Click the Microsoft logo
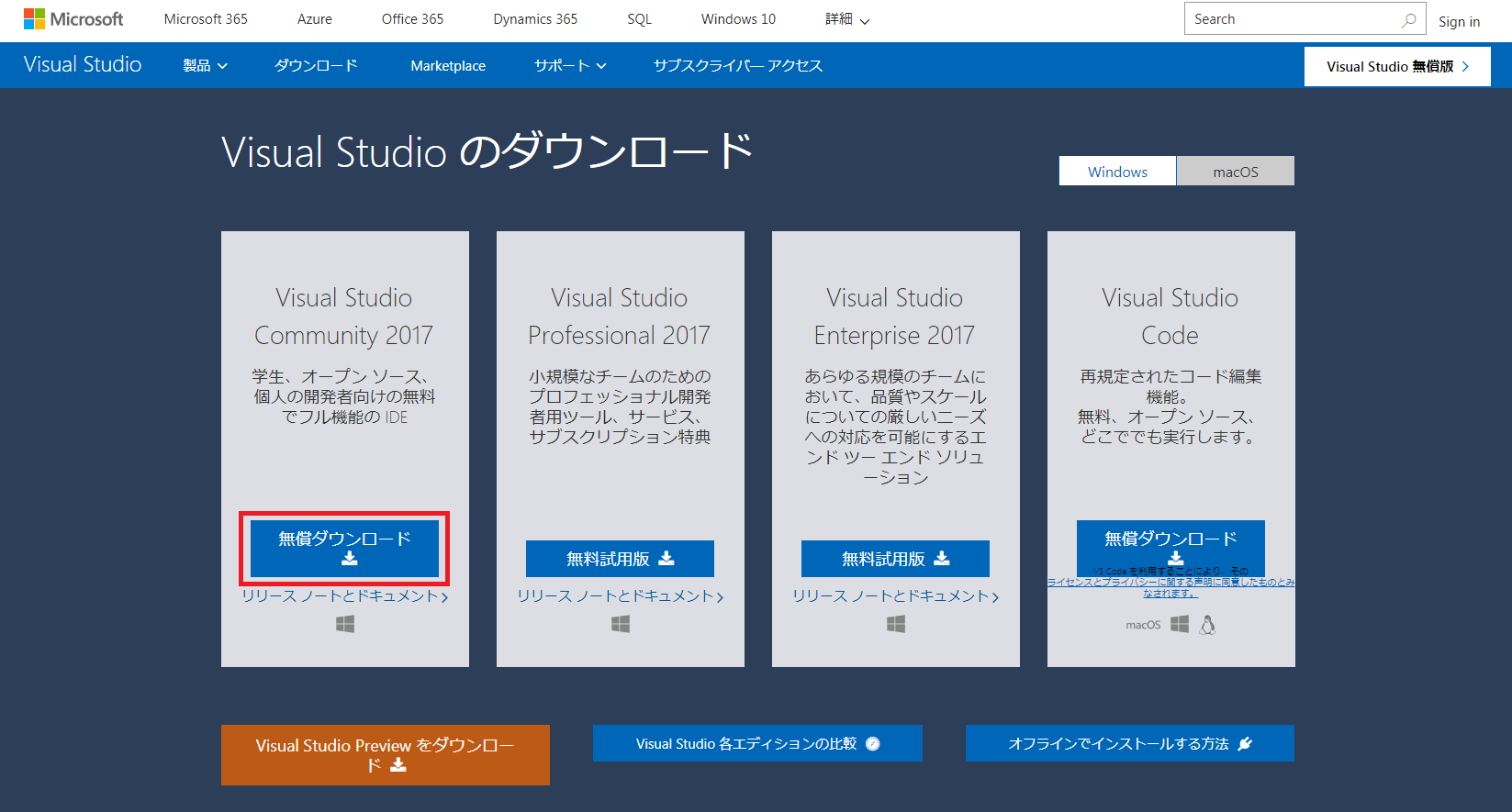Viewport: 1512px width, 812px height. [x=73, y=19]
